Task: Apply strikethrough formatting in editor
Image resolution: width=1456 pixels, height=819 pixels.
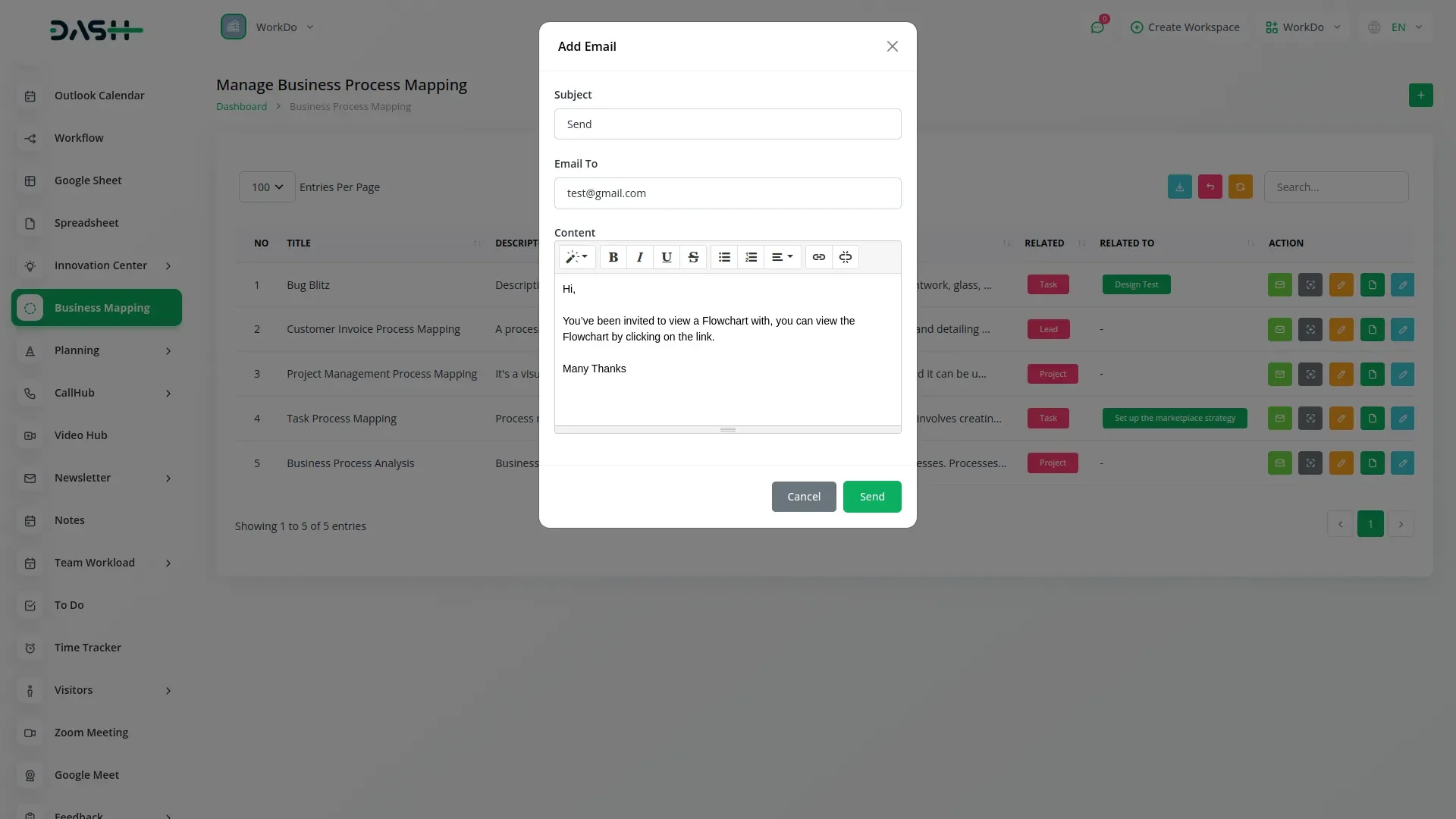Action: coord(692,257)
